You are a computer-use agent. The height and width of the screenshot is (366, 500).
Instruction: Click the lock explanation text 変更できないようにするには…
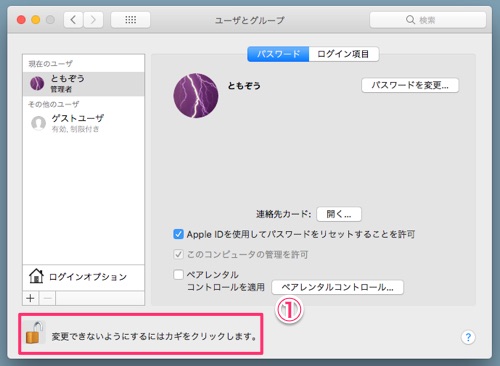pos(154,336)
